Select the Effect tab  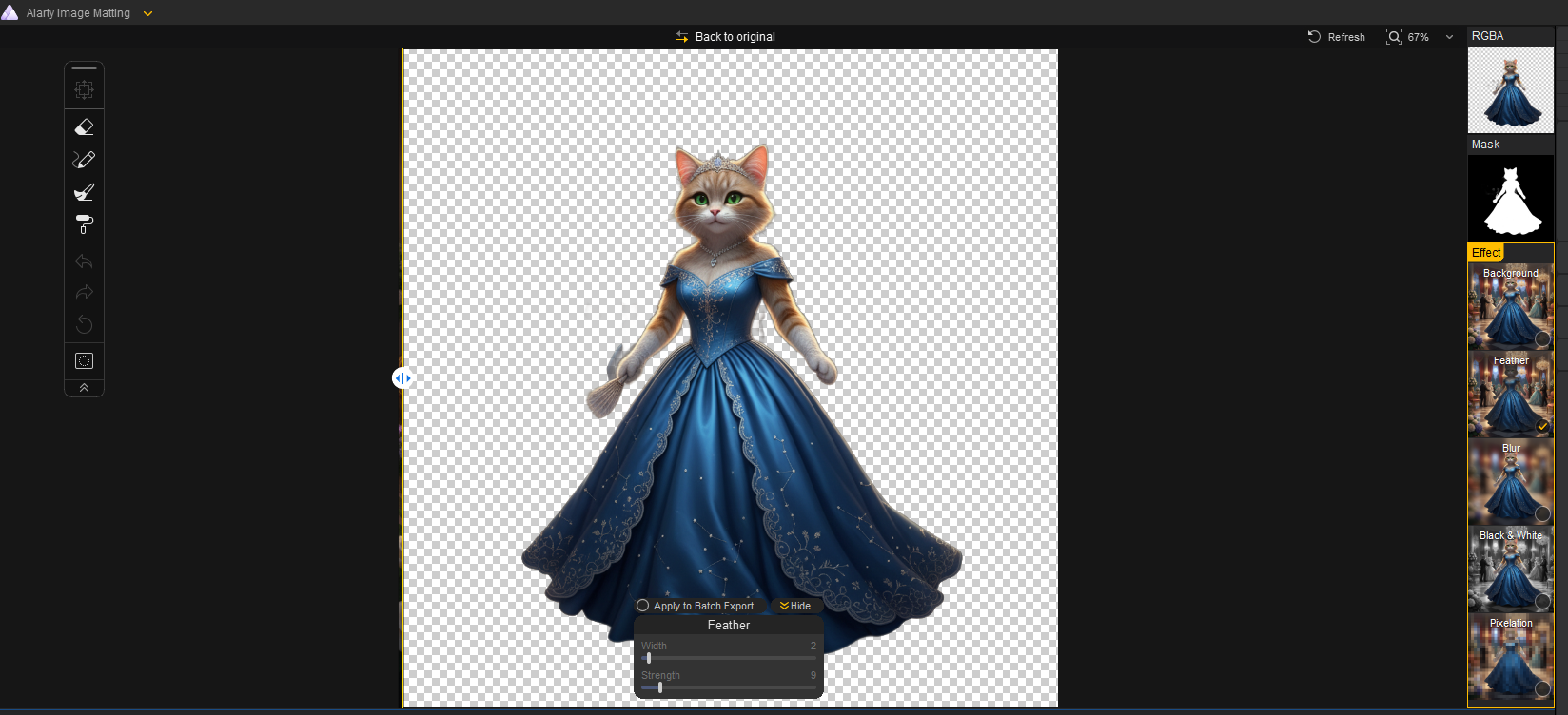(x=1486, y=252)
